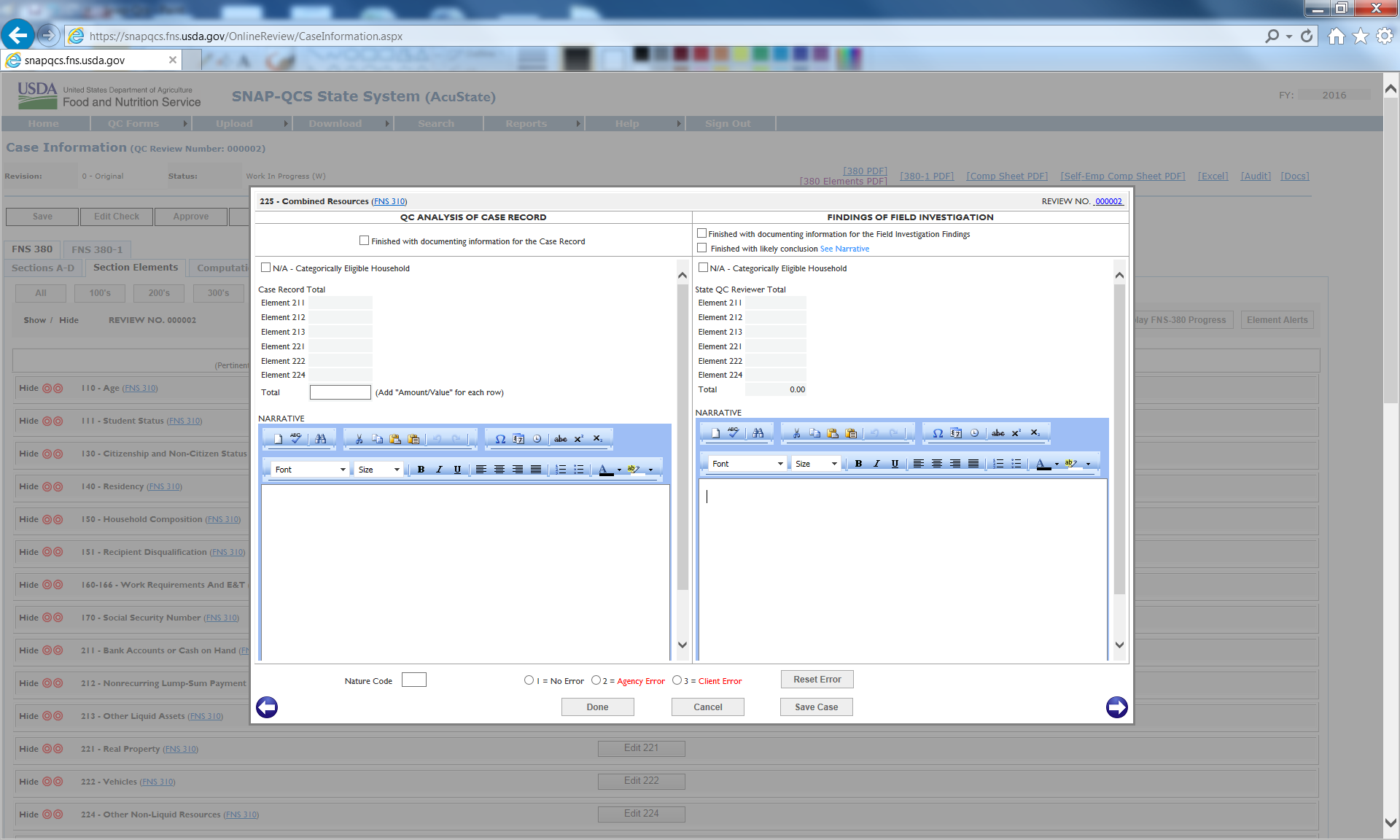Open the Font dropdown in left narrative editor

point(310,470)
